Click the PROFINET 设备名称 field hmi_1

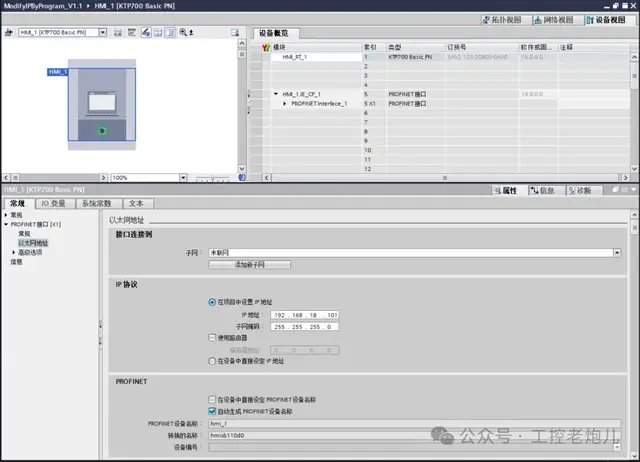tap(415, 424)
